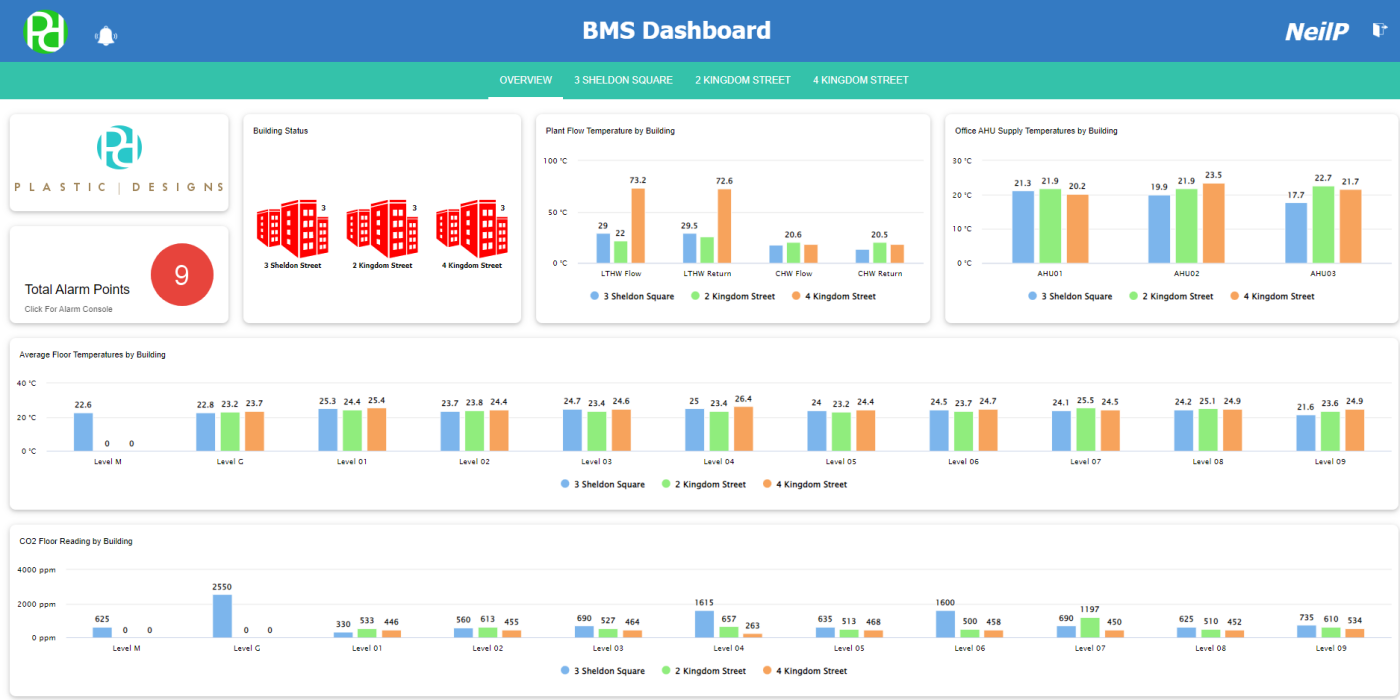Click the AHU02 orange temperature bar
The image size is (1400, 700).
tap(1216, 222)
